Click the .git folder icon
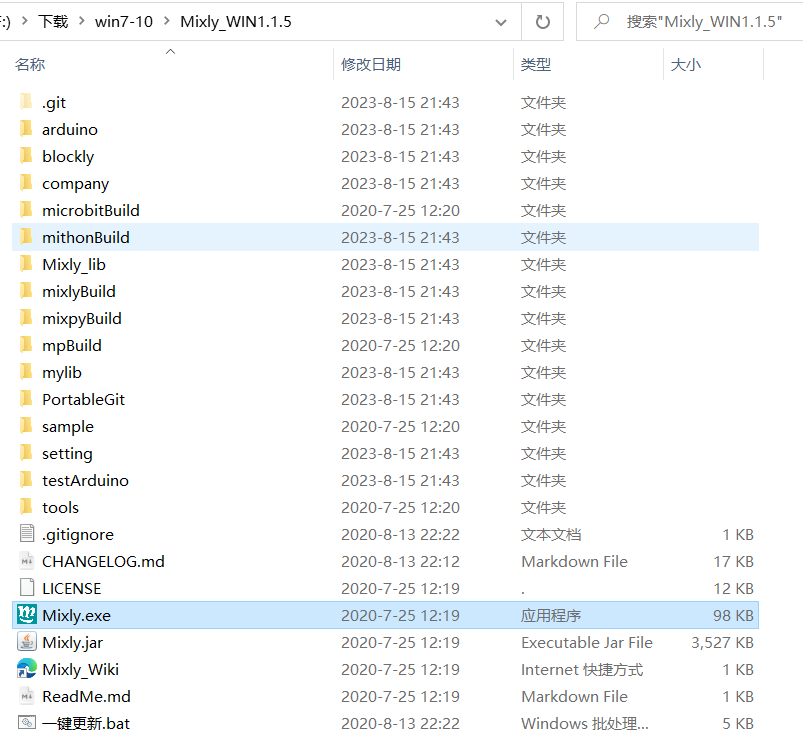This screenshot has height=743, width=803. (26, 101)
